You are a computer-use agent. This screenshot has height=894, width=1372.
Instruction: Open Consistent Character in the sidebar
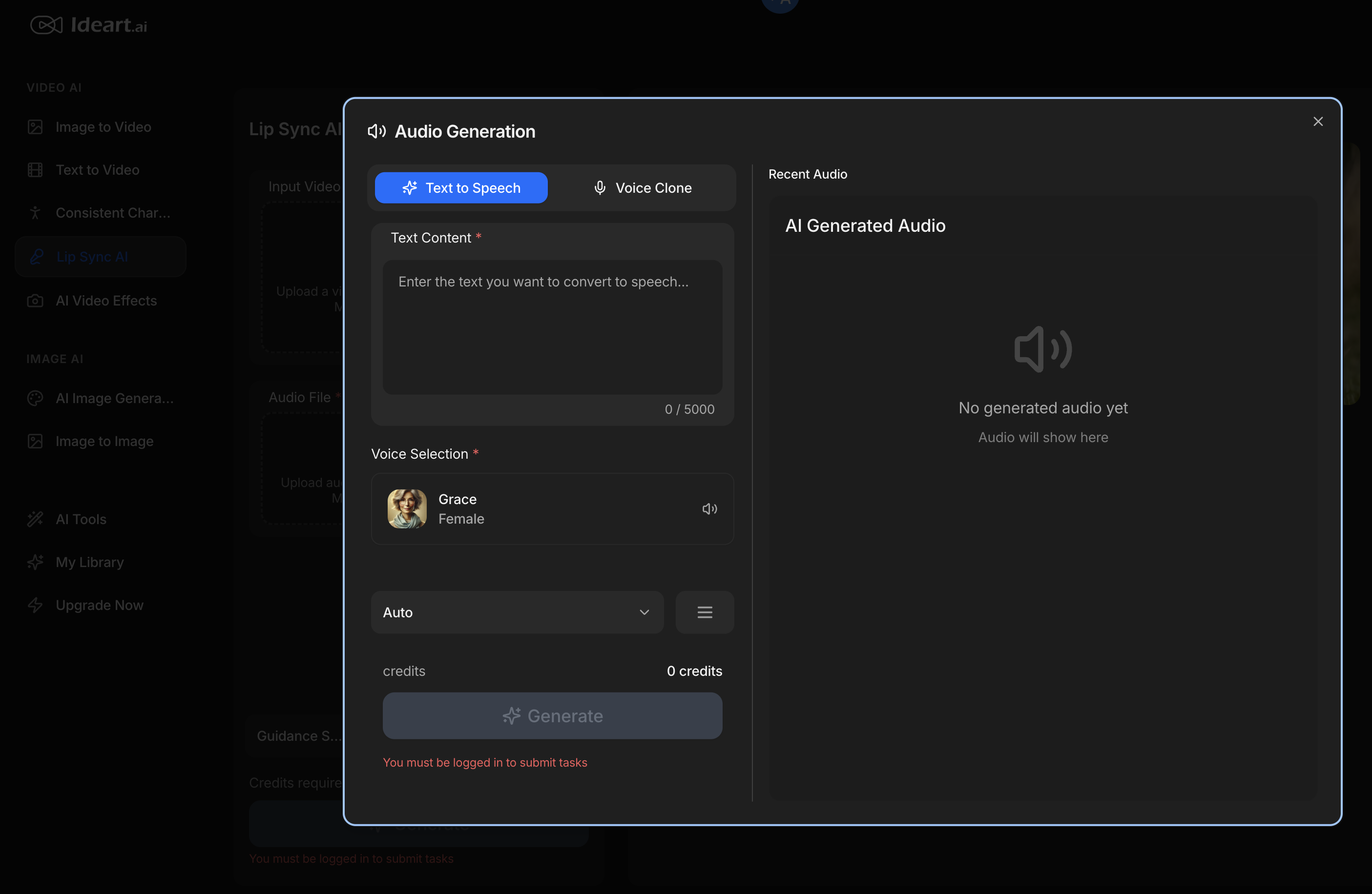[x=101, y=213]
